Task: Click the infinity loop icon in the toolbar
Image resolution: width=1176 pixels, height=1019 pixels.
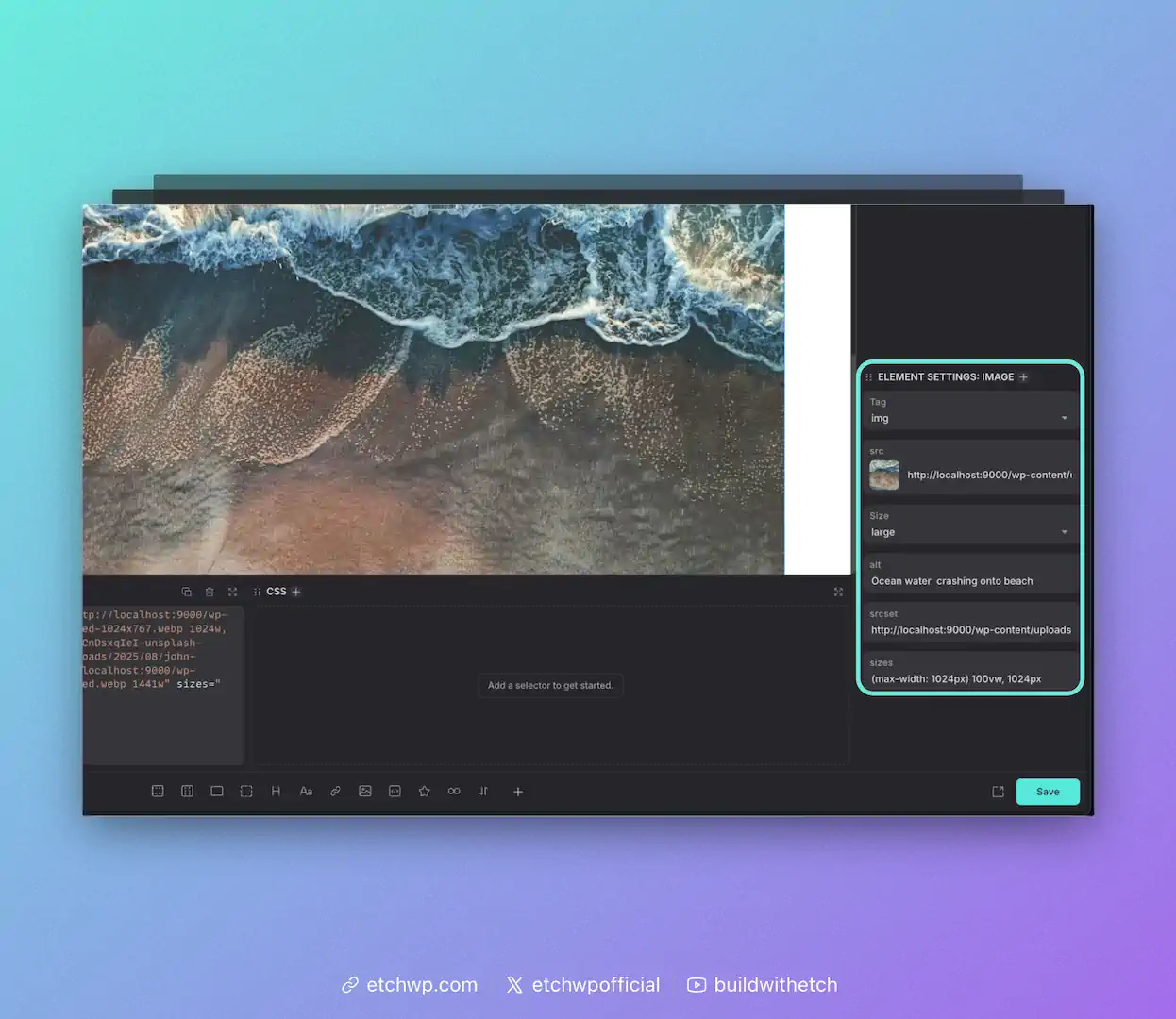Action: (x=454, y=792)
